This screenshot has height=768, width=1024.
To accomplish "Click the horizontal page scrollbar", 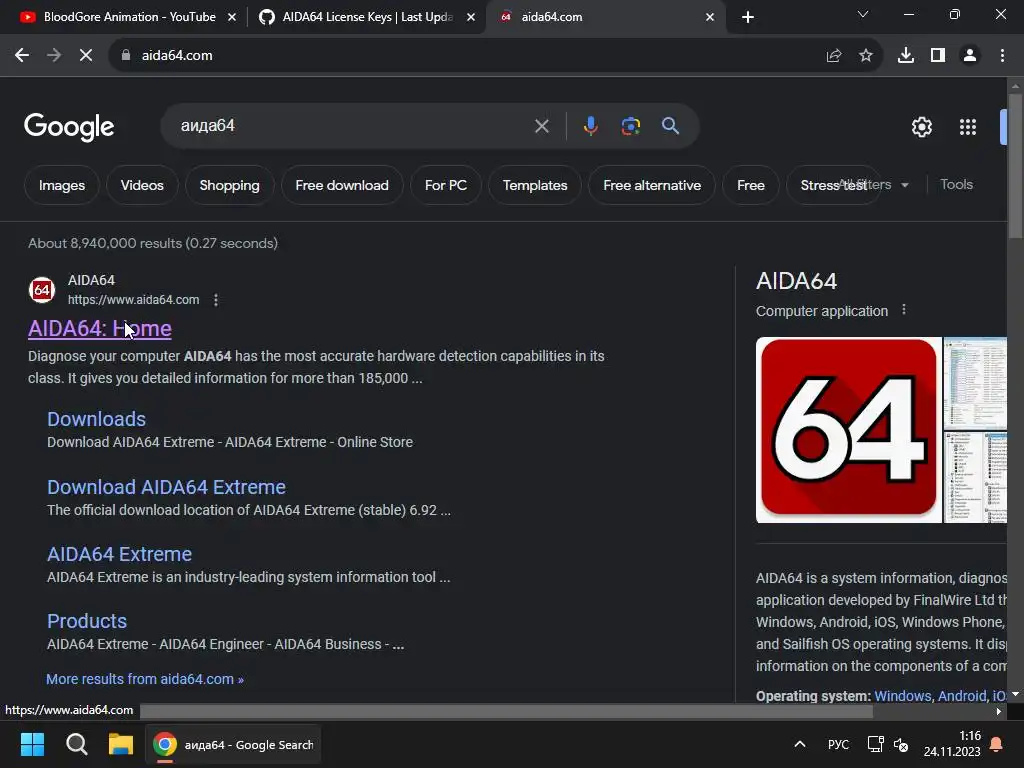I will [506, 711].
